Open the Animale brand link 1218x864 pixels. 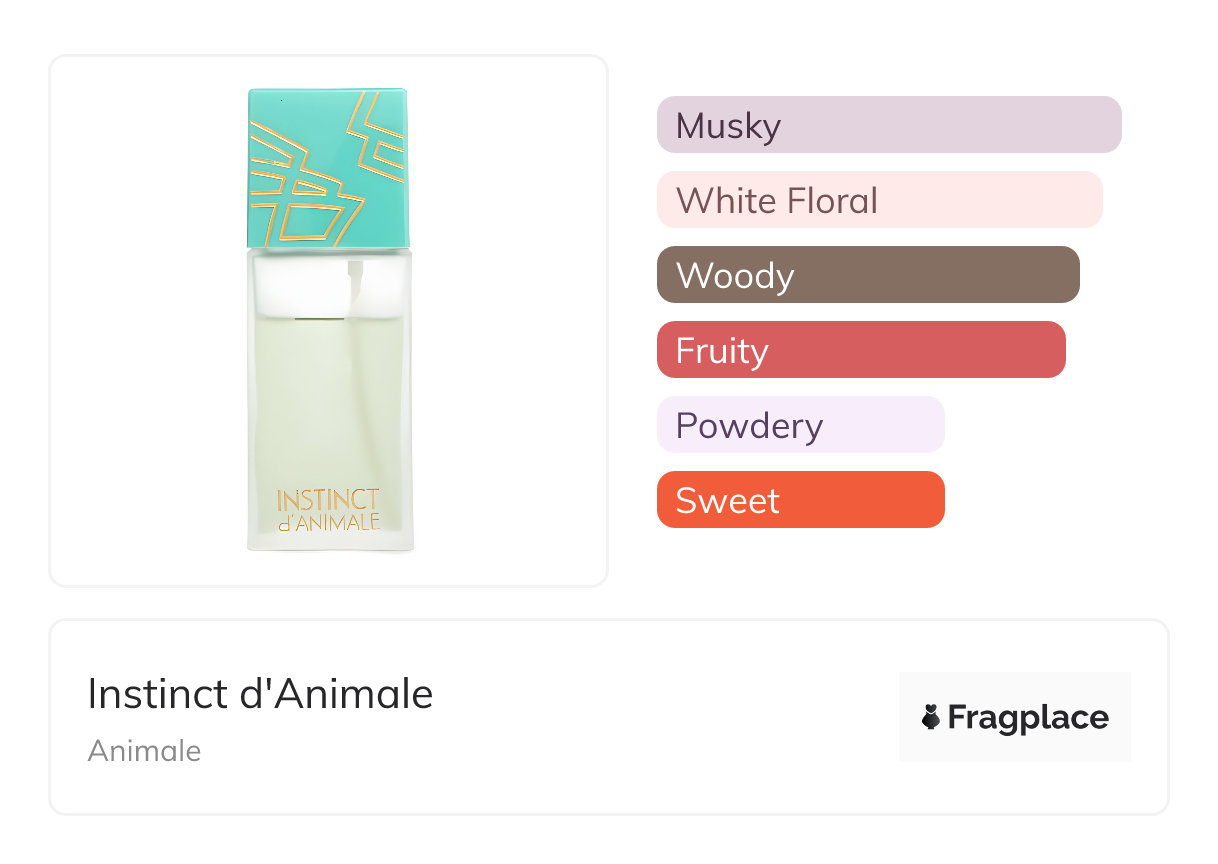[144, 751]
